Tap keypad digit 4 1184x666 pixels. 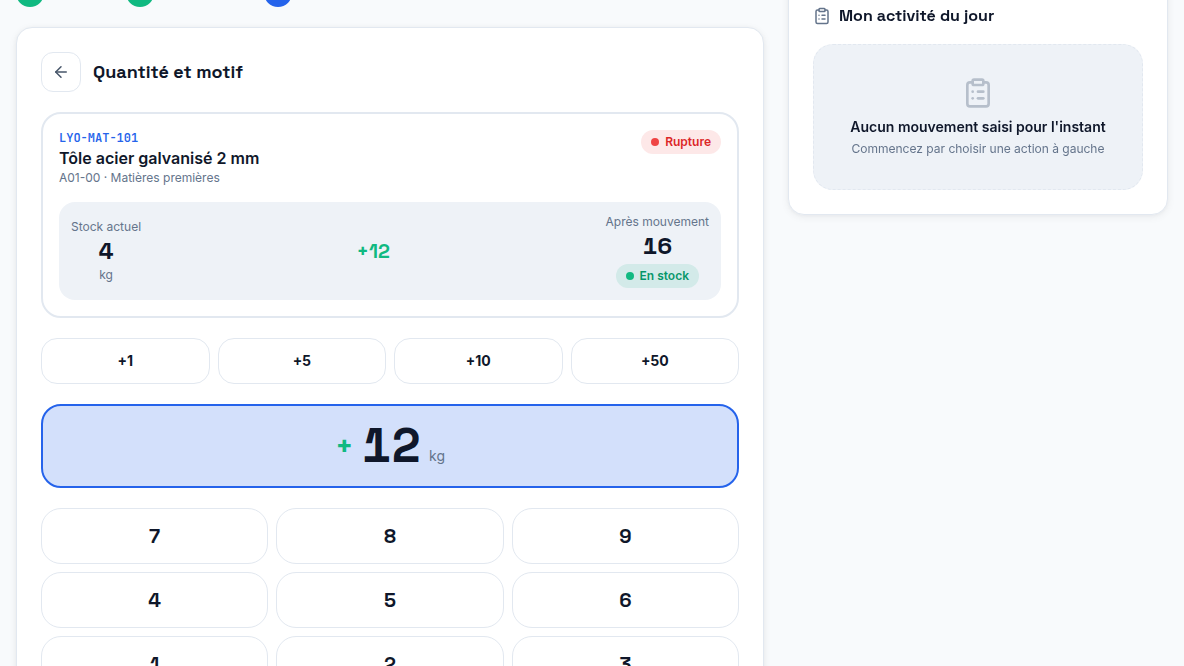coord(154,600)
